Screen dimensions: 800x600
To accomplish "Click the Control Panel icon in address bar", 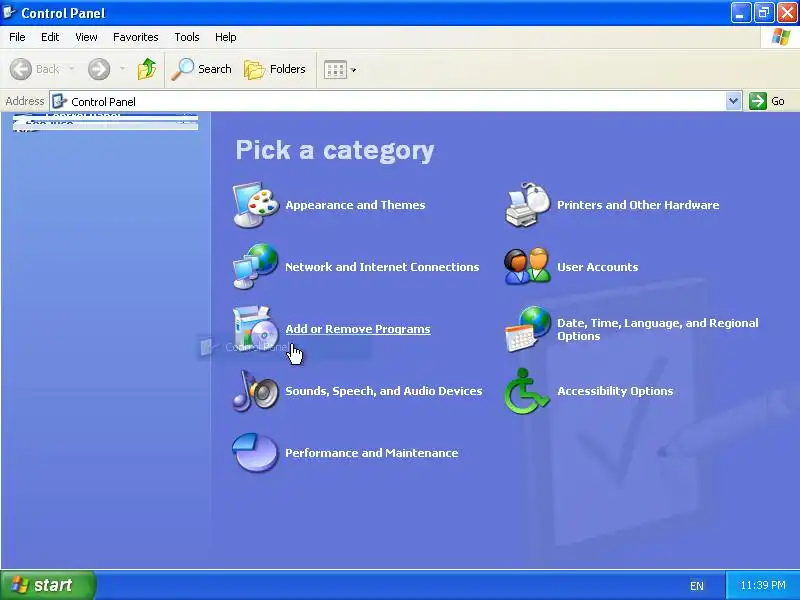I will tap(60, 101).
